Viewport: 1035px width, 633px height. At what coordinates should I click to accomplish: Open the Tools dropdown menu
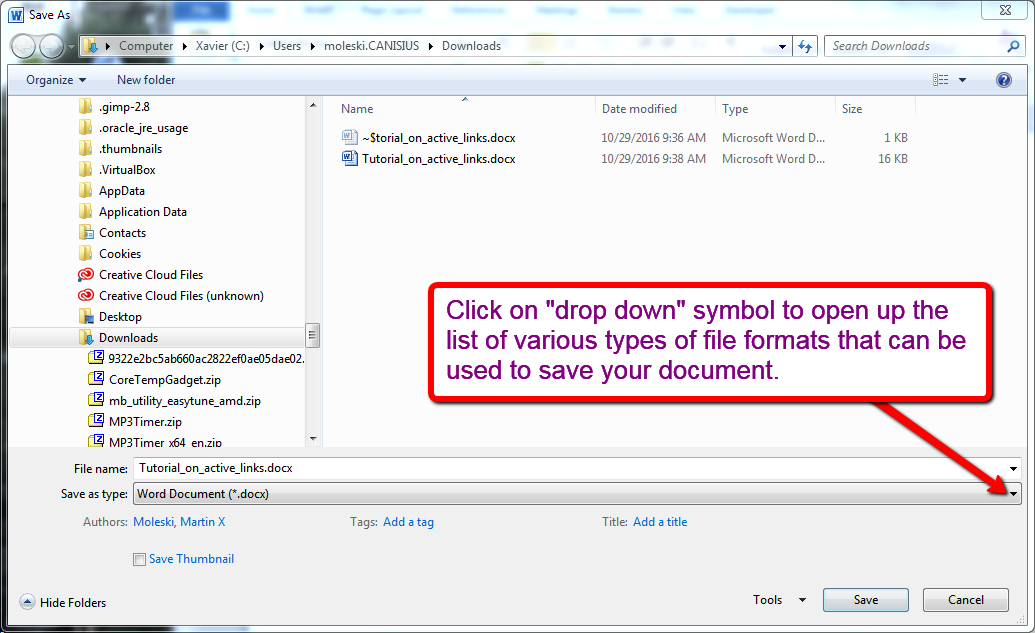(779, 600)
